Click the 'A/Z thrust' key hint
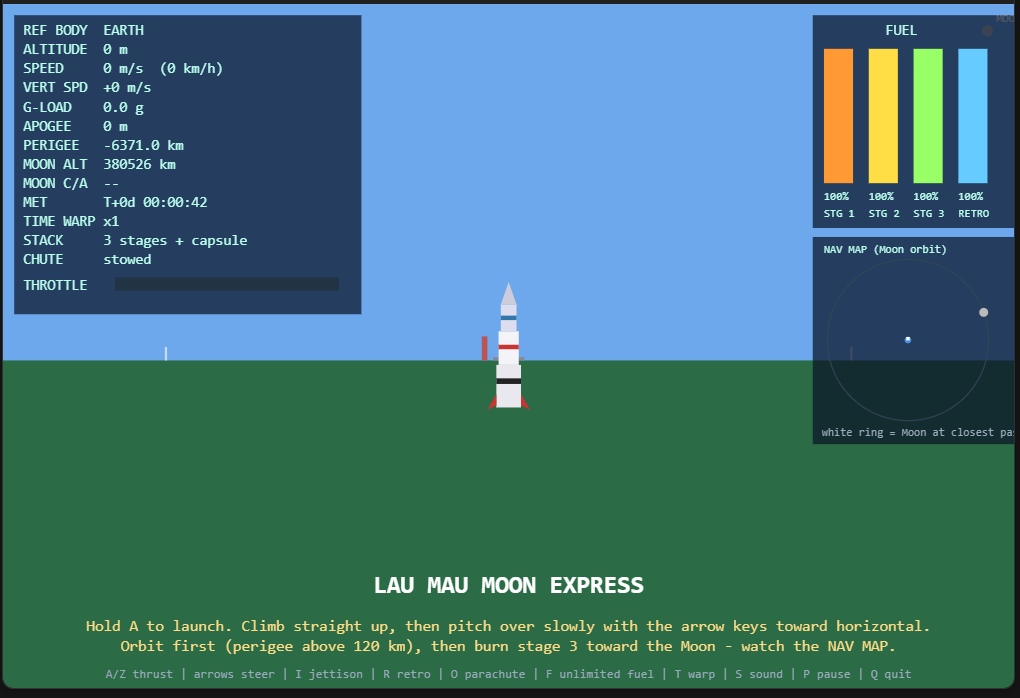 pos(139,674)
